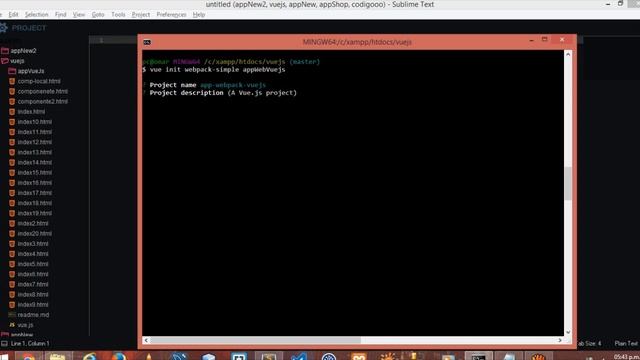
Task: Click the HTML icon beside index19.html
Action: point(12,213)
